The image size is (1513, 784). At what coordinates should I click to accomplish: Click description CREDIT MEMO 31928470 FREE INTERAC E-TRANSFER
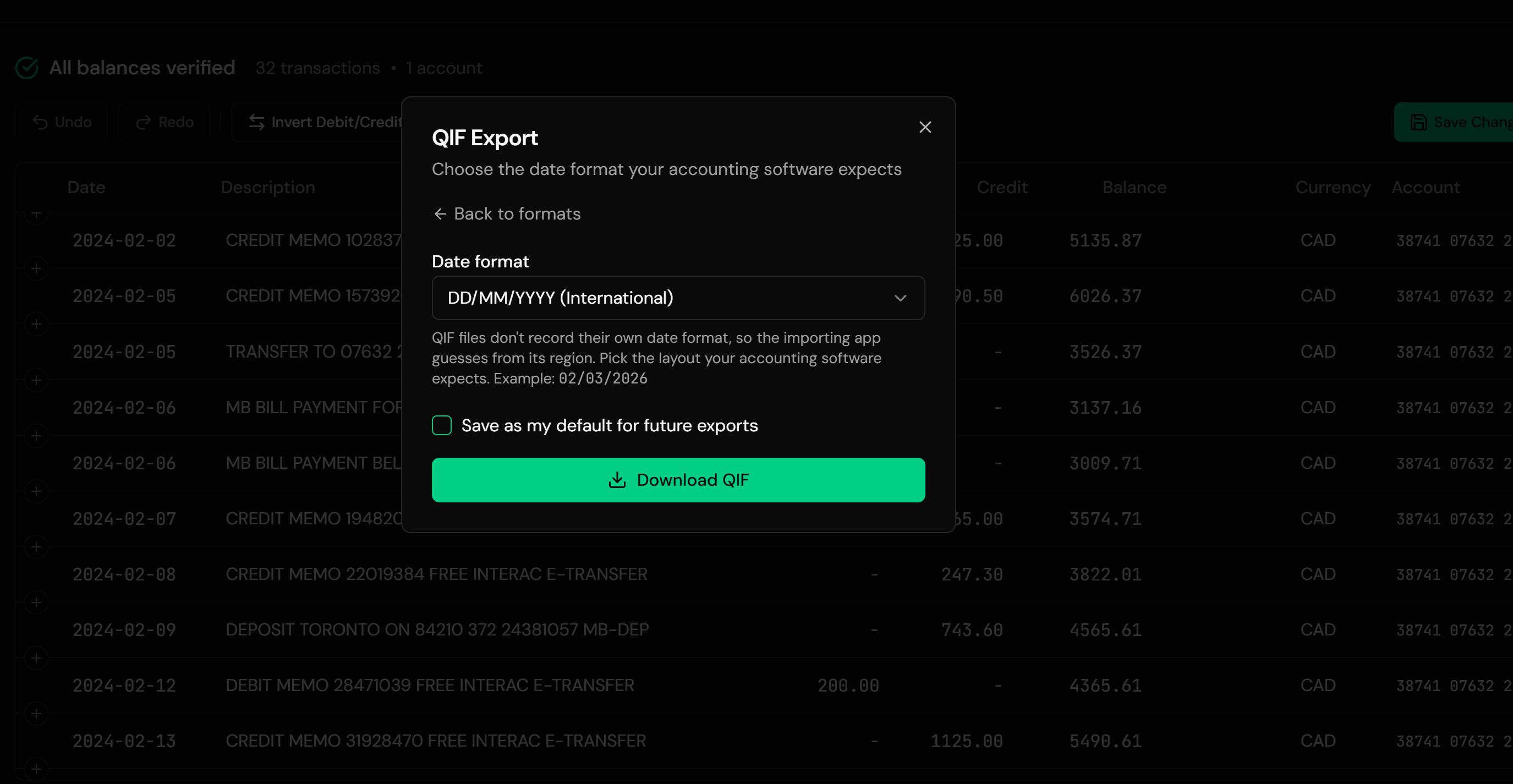click(436, 741)
